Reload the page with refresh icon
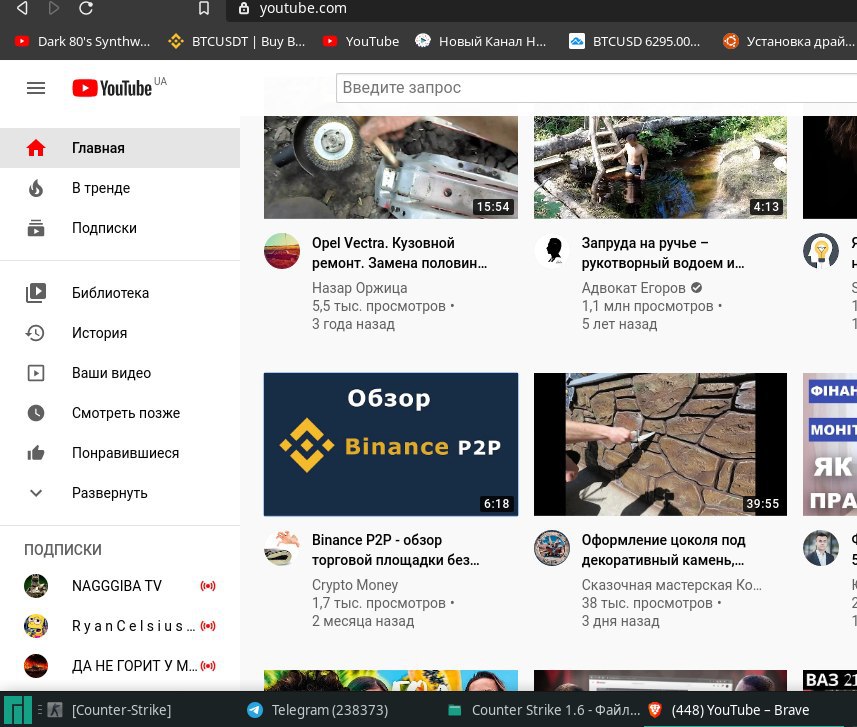 coord(86,8)
